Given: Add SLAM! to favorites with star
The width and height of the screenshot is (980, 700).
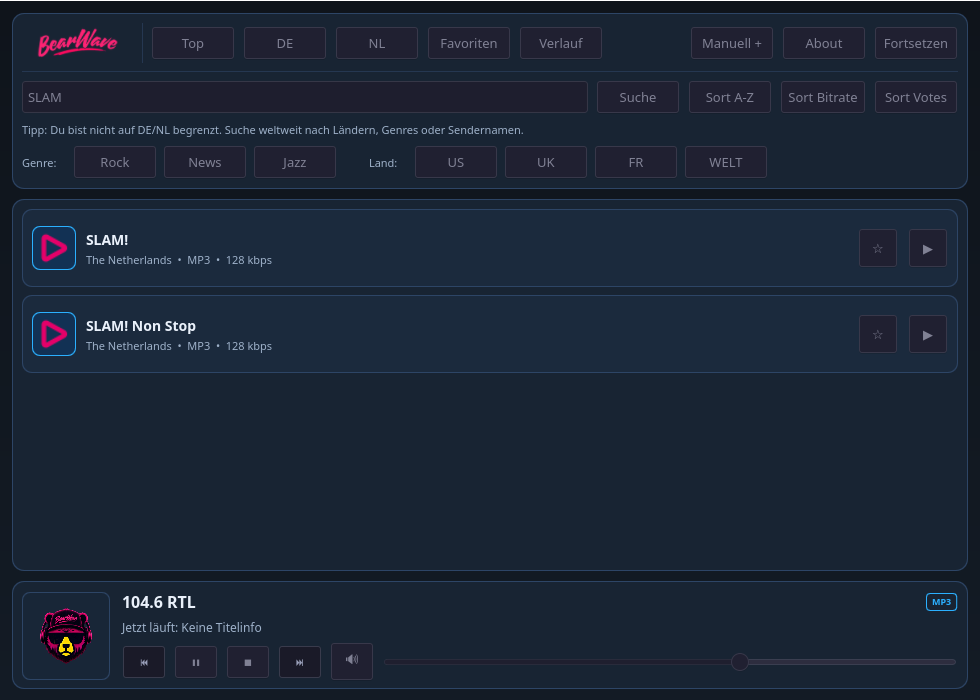Looking at the screenshot, I should 878,248.
